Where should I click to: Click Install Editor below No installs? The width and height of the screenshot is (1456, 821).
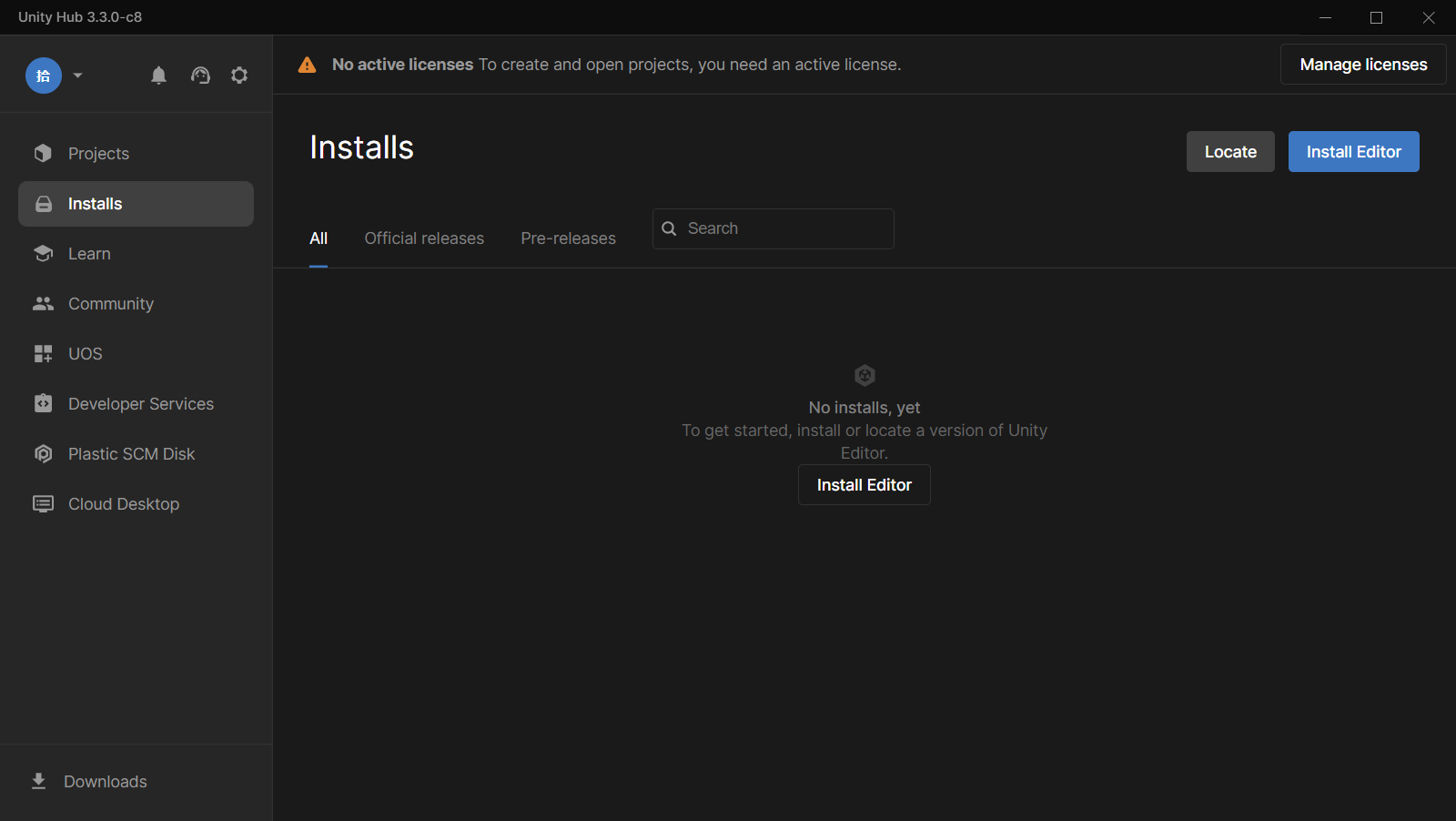864,485
